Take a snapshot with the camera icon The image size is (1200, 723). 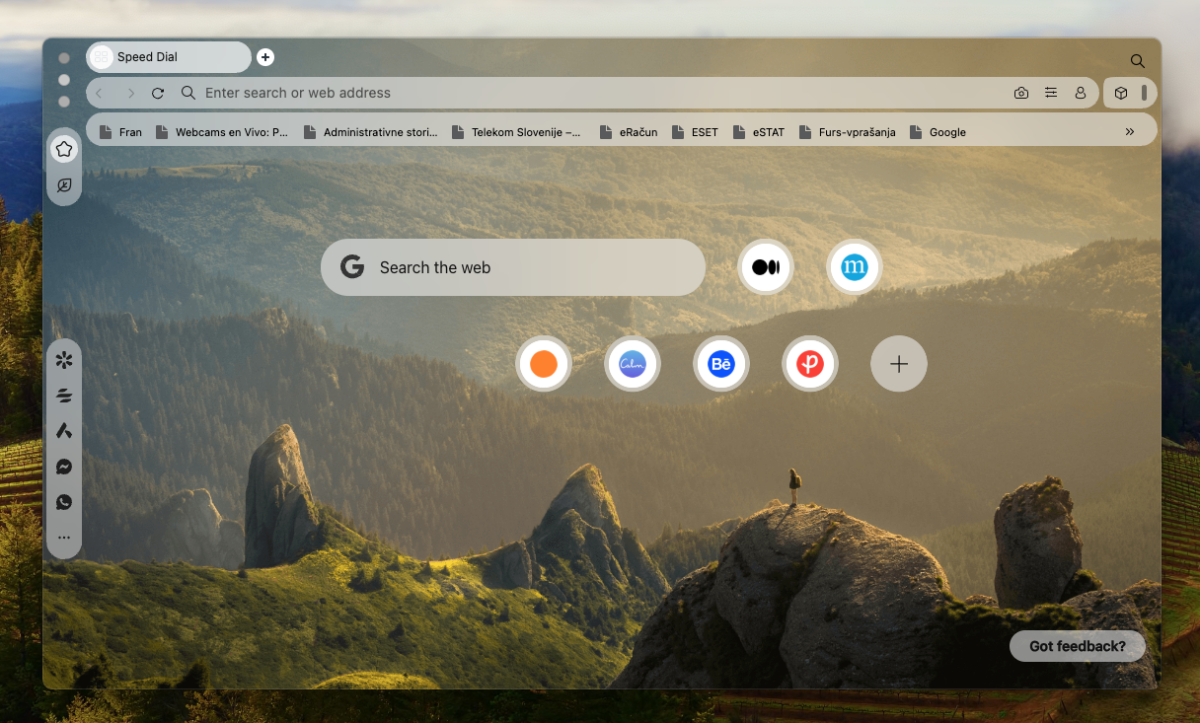click(x=1021, y=93)
